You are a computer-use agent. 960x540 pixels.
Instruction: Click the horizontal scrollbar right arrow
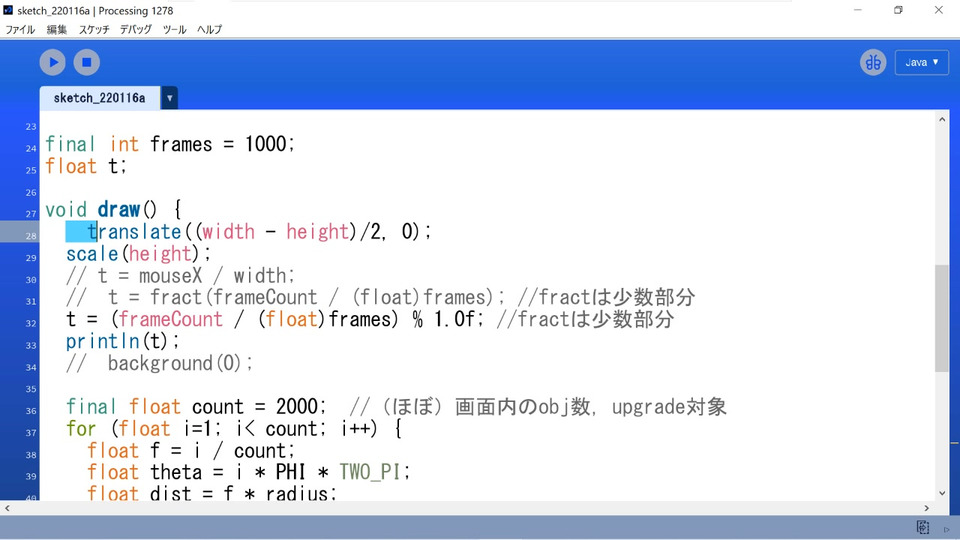926,508
